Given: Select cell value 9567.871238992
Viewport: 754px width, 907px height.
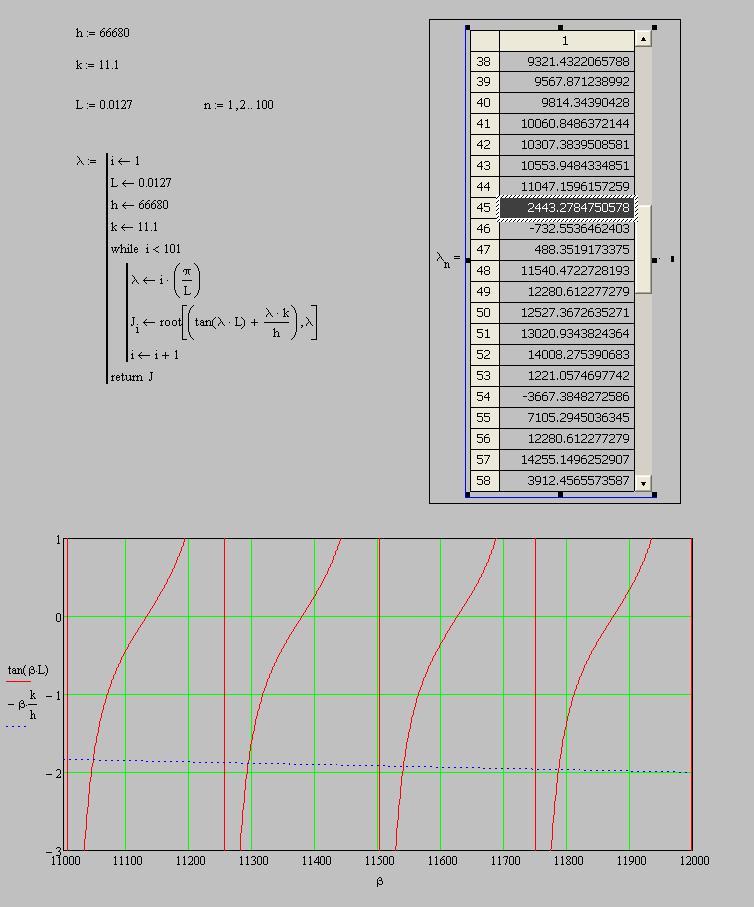Looking at the screenshot, I should tap(567, 82).
